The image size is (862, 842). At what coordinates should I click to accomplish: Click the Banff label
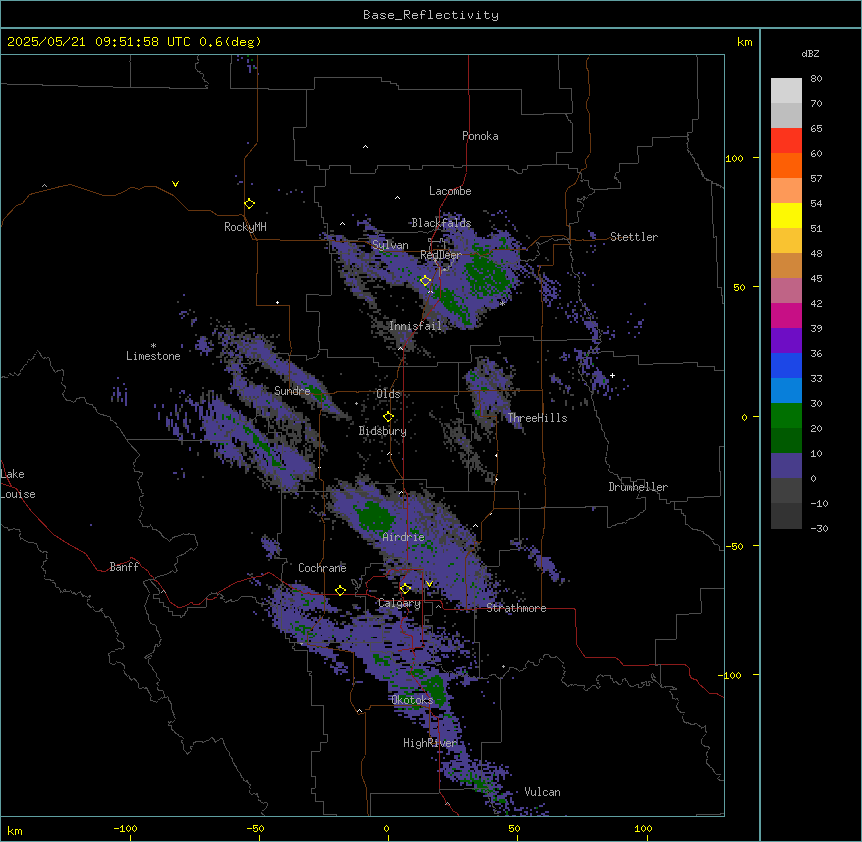(124, 567)
